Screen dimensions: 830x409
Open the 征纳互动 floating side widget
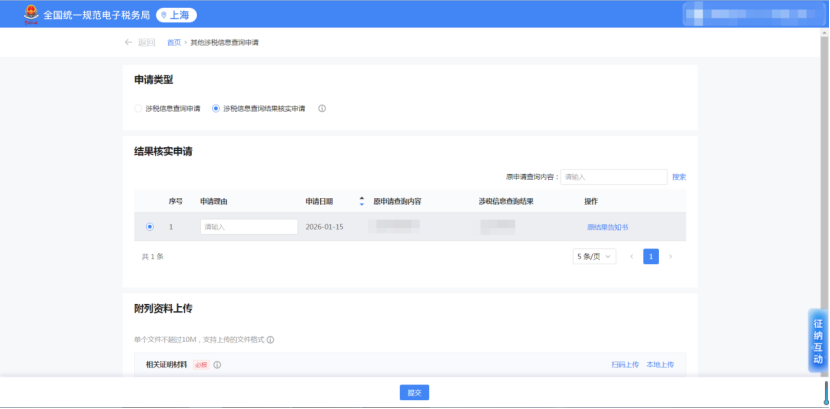817,340
